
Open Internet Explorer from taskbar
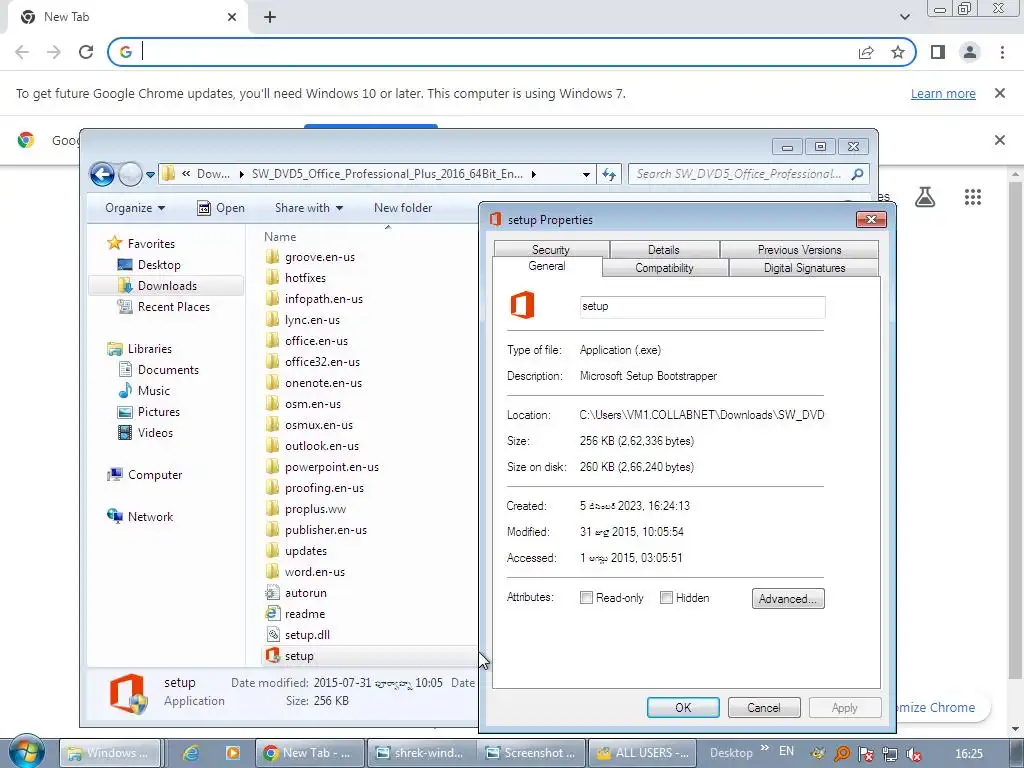pos(191,753)
